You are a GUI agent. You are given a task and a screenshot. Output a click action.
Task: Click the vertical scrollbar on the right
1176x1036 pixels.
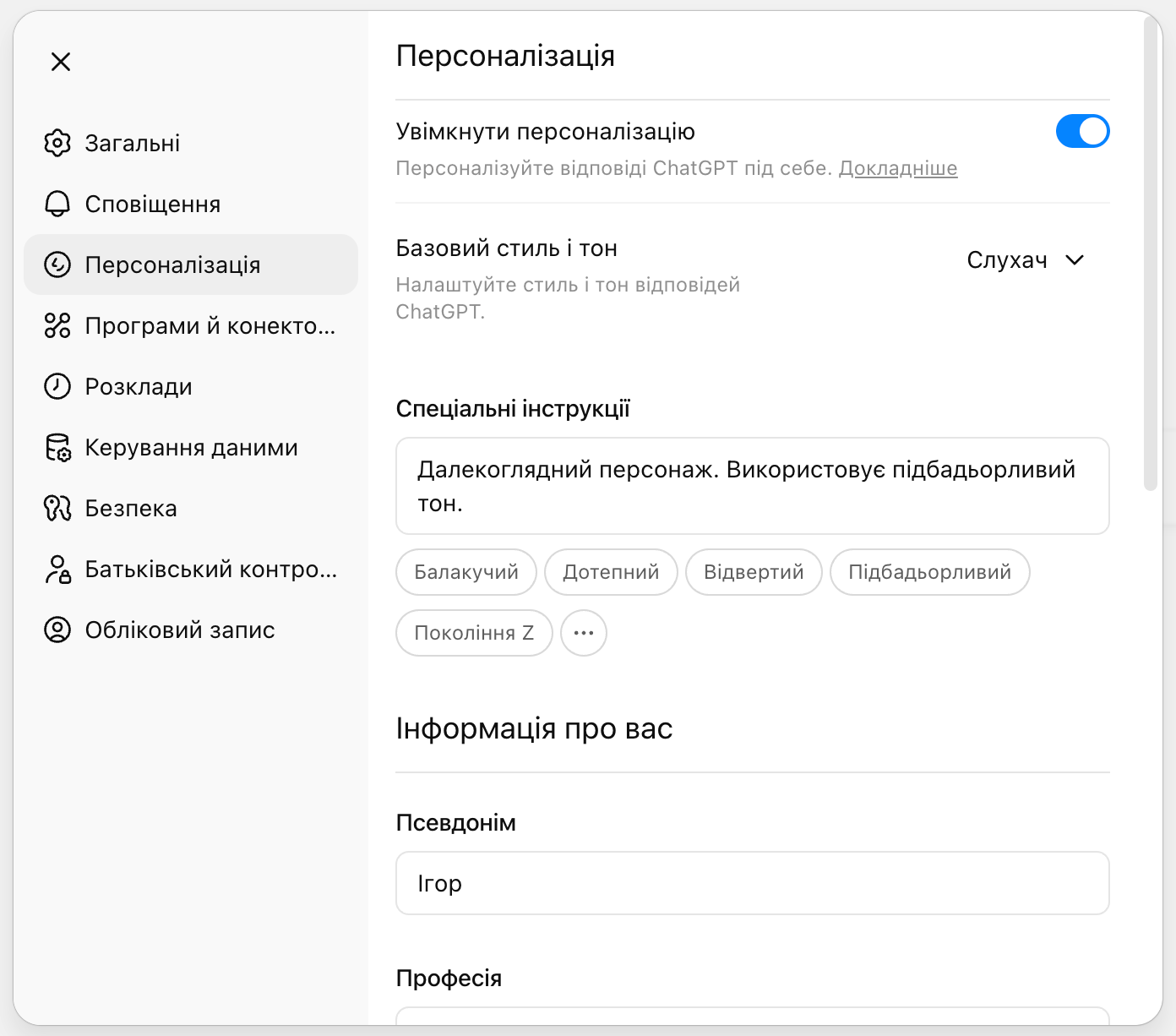1150,254
